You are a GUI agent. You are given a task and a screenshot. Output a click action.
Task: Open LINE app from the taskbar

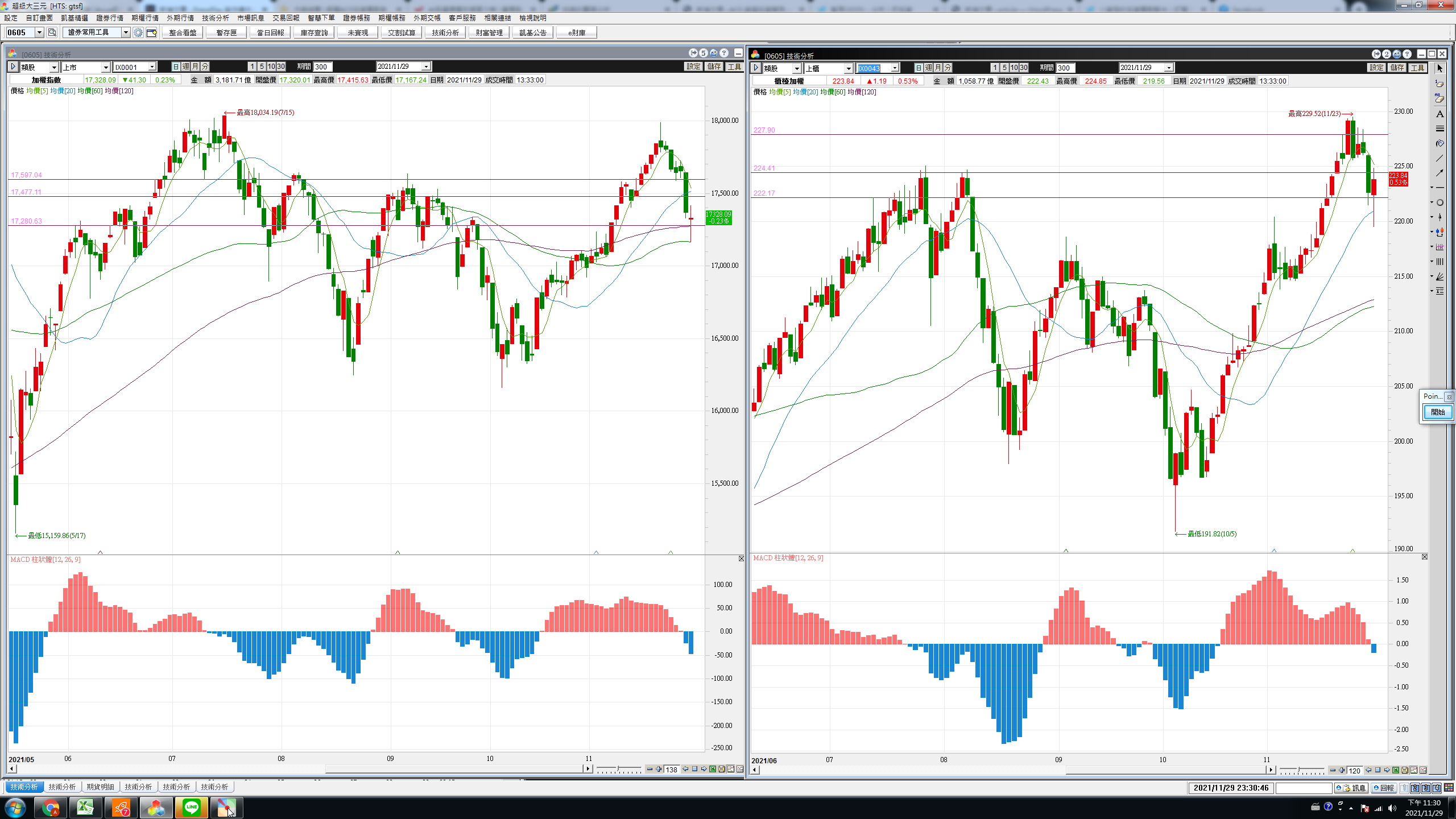[x=192, y=807]
